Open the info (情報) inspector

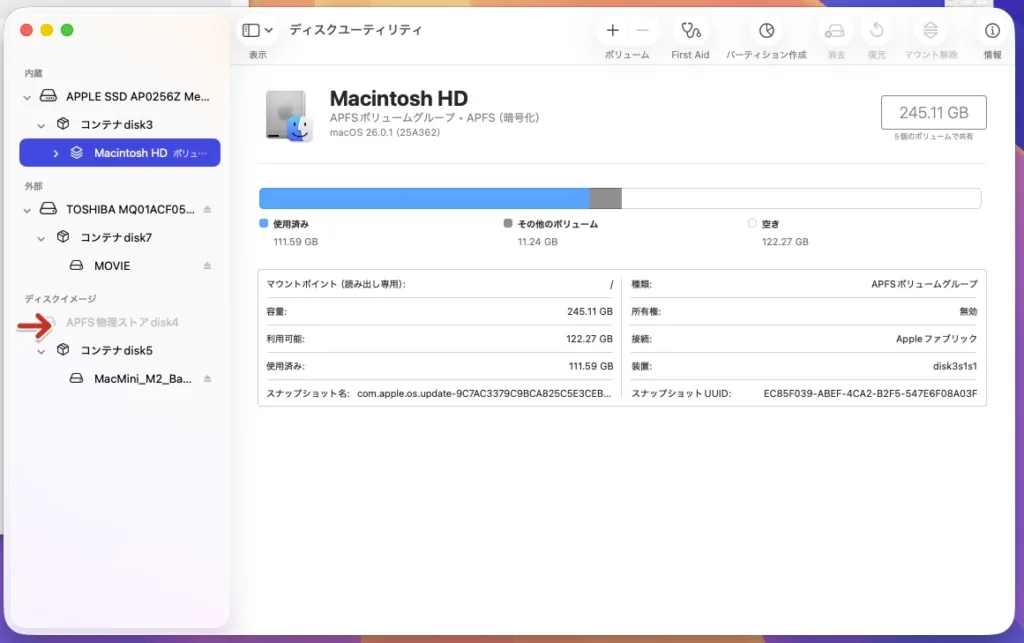point(992,31)
